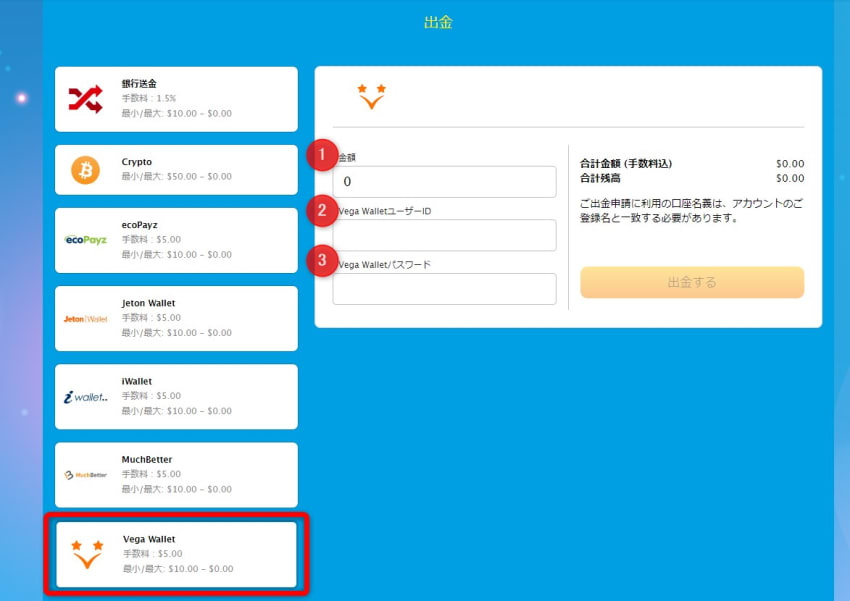The image size is (850, 601).
Task: Click the 出金 page heading
Action: 438,22
